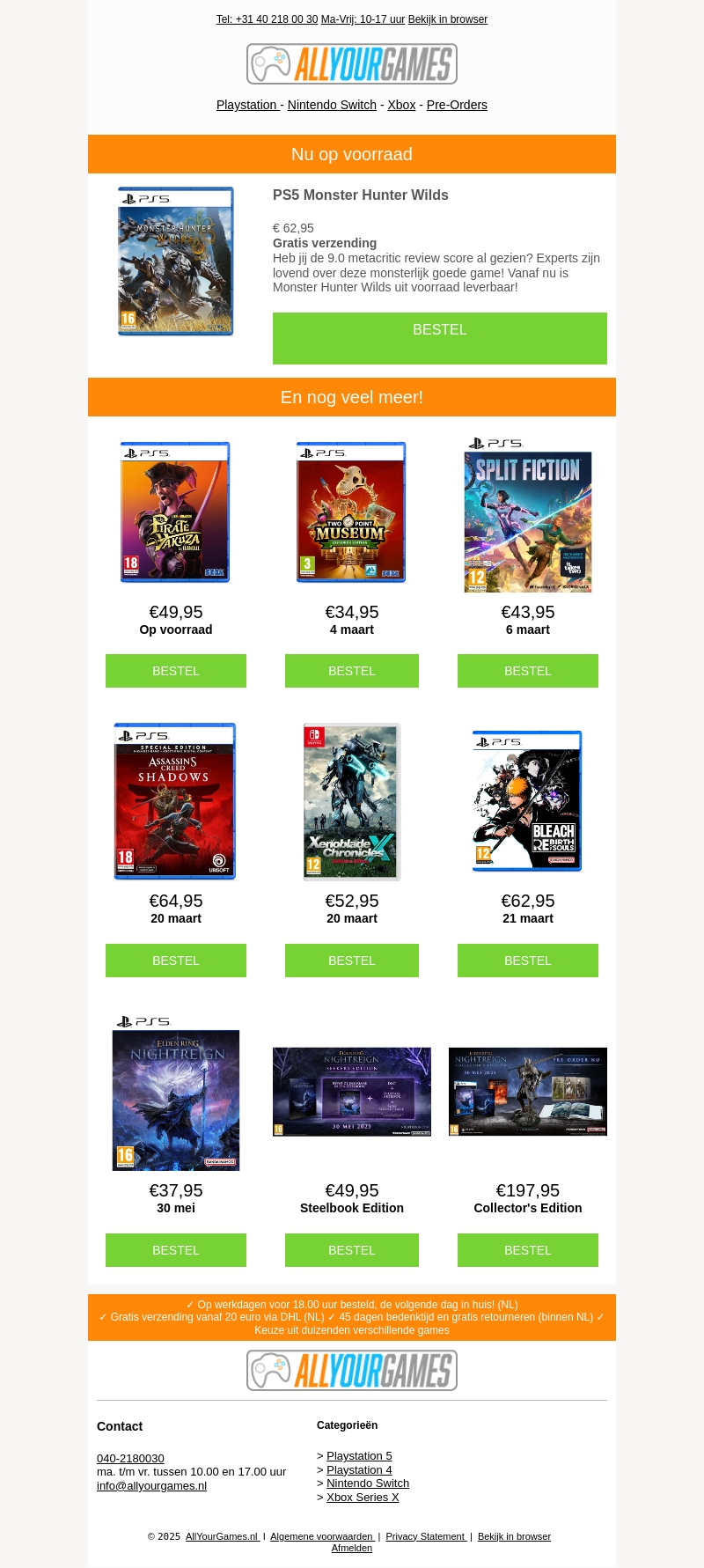Select the Split Fiction cover art
This screenshot has width=704, height=1568.
tap(528, 514)
